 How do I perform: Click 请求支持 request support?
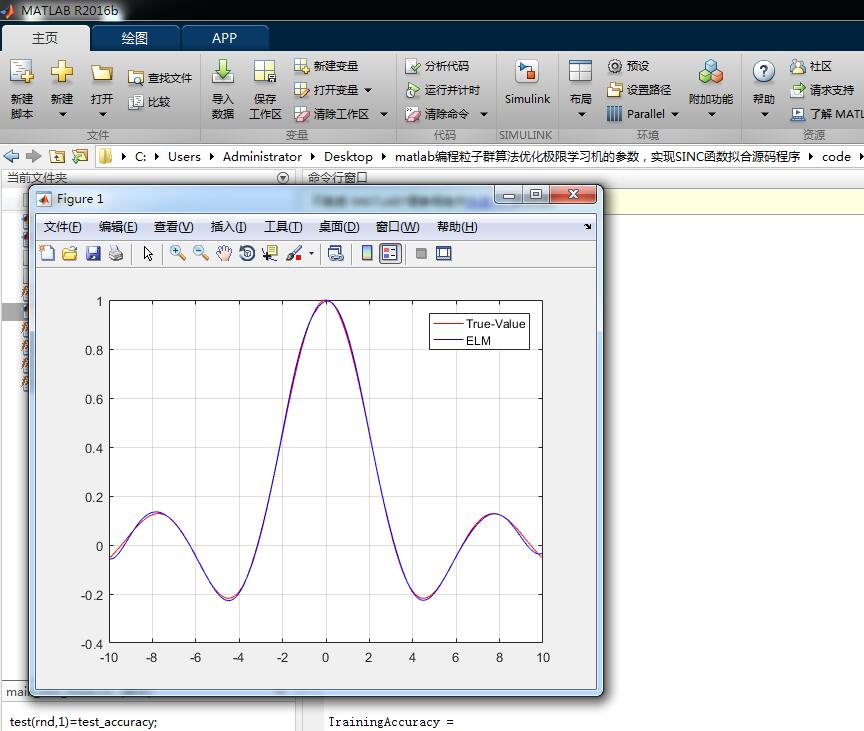pyautogui.click(x=822, y=90)
